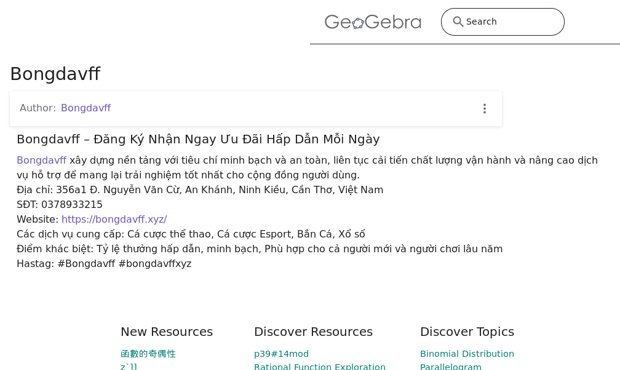620x370 pixels.
Task: Click the SĐT phone number line
Action: pos(59,204)
